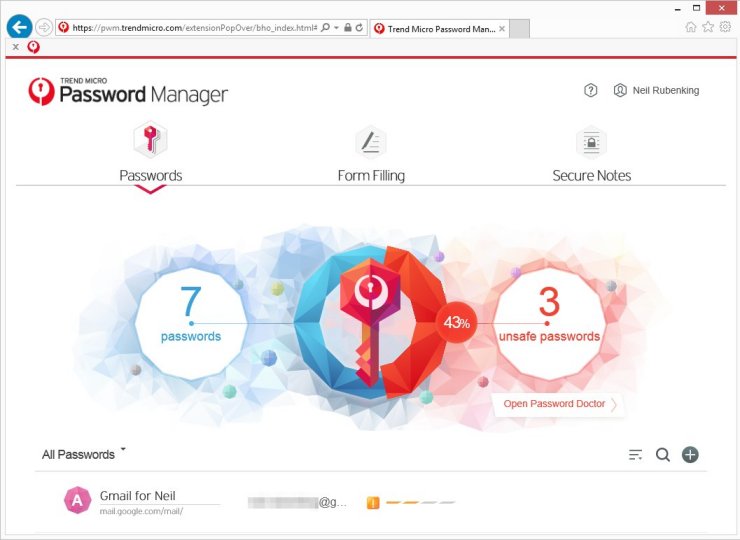Click the search magnifier in address bar
740x540 pixels.
coord(325,28)
